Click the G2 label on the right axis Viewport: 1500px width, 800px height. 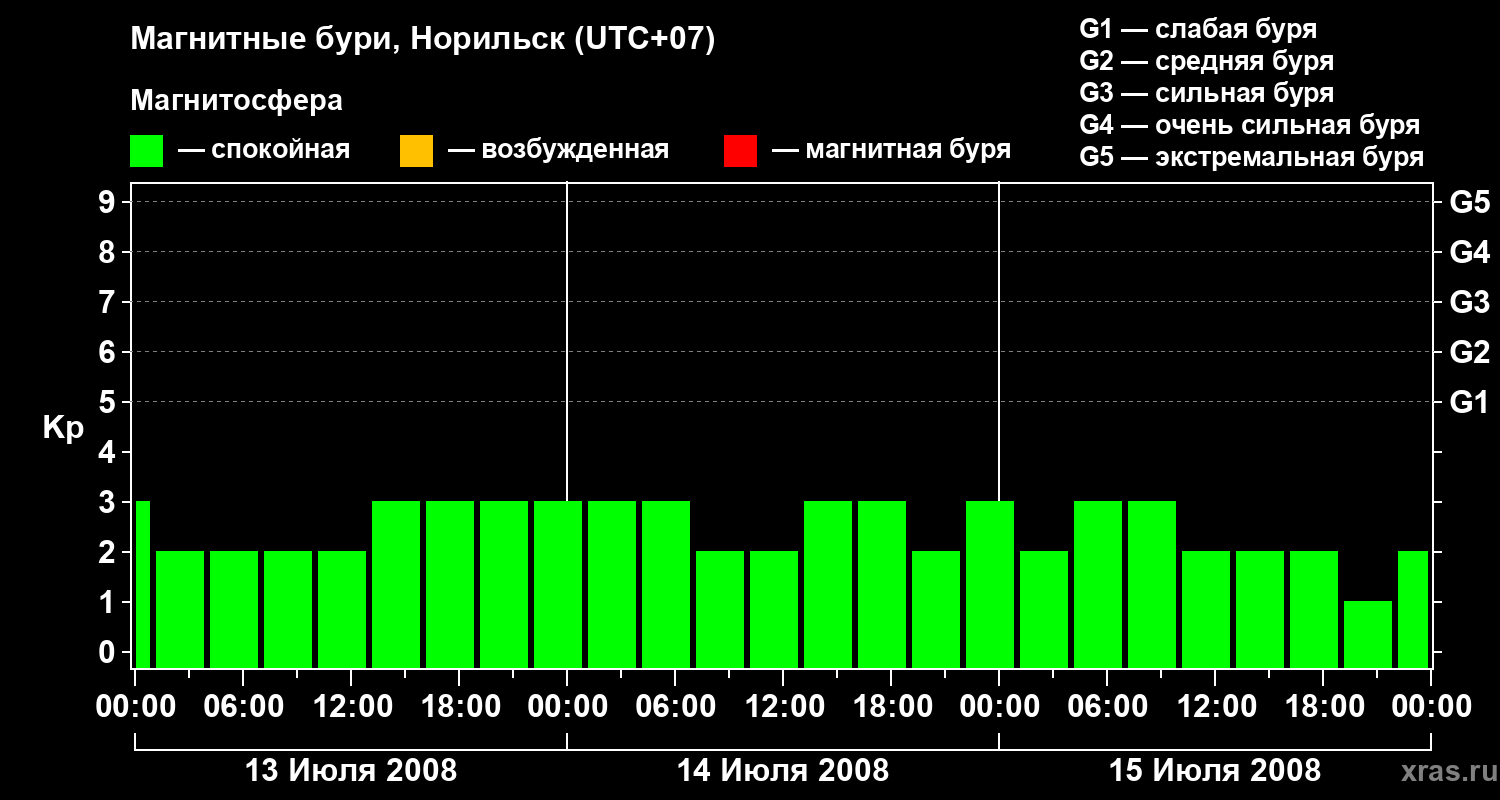click(x=1470, y=352)
